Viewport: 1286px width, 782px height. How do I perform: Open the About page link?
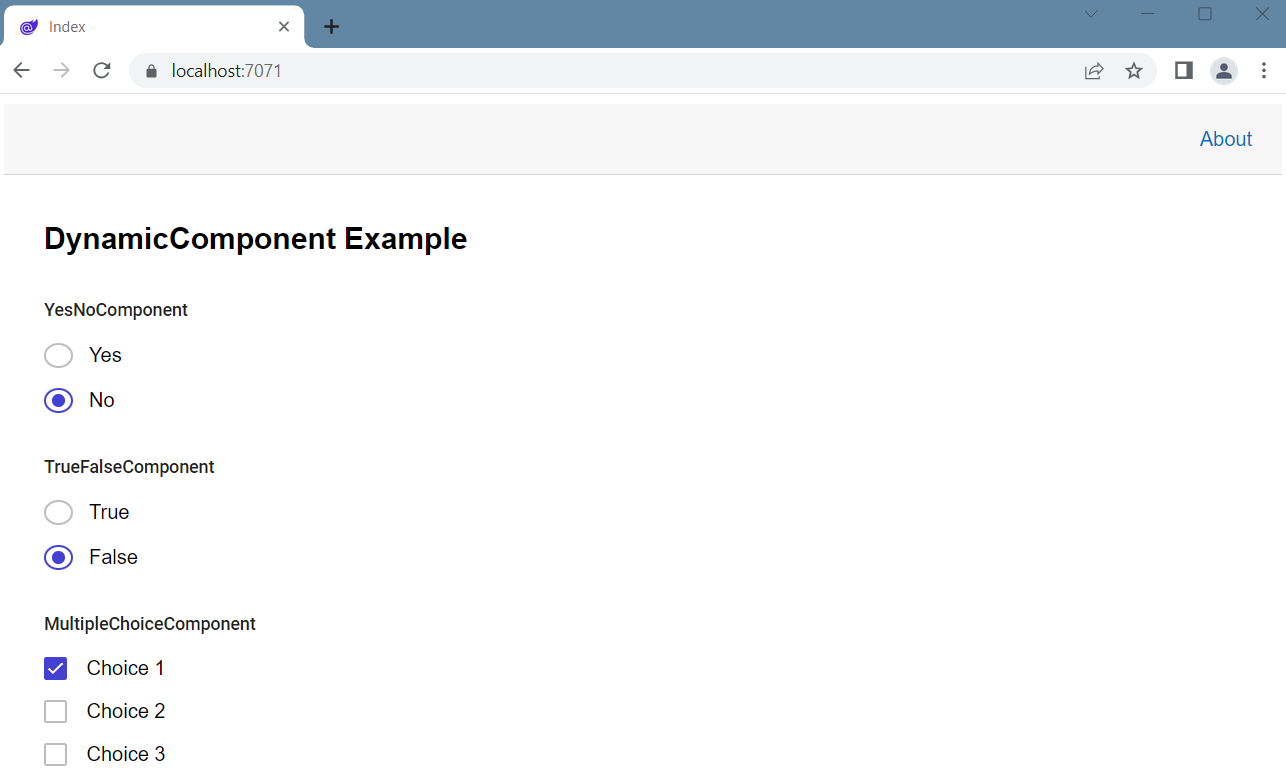(x=1225, y=139)
